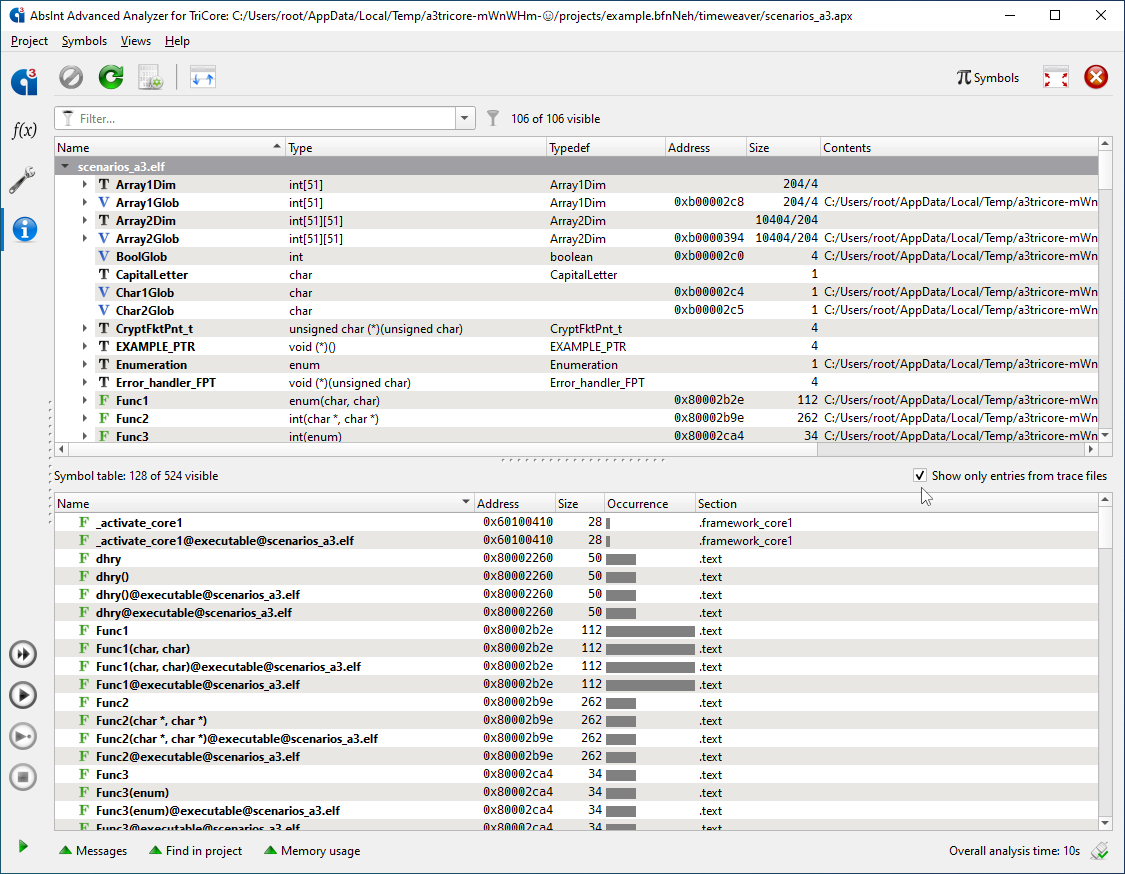Select the Array2Glob row
This screenshot has height=874, width=1125.
(576, 238)
